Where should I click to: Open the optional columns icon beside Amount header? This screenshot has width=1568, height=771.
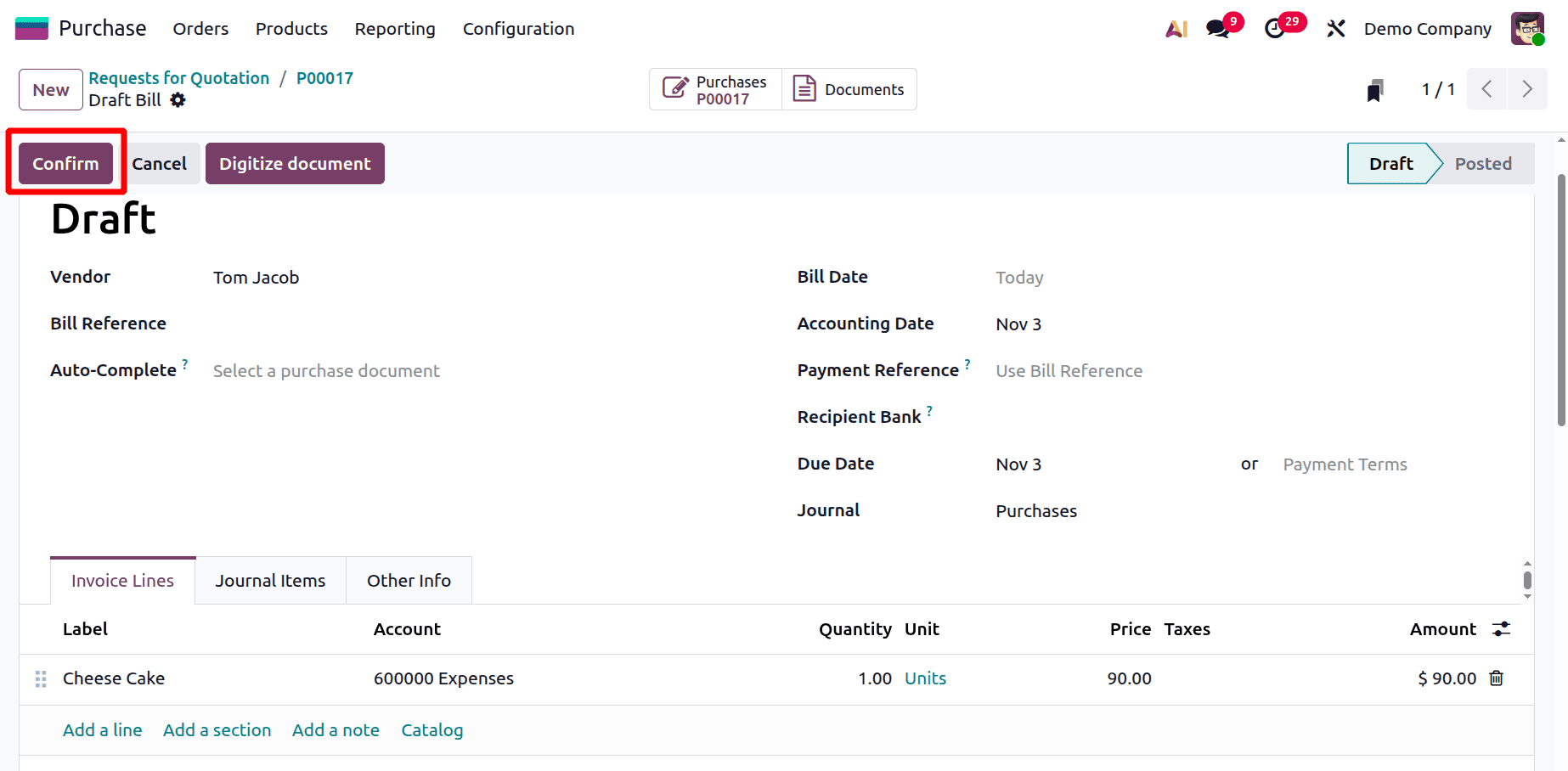click(1501, 629)
